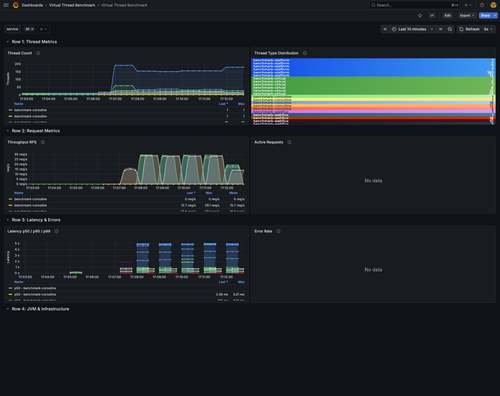Image resolution: width=500 pixels, height=396 pixels.
Task: Remove the All value chip from service
Action: pos(33,29)
